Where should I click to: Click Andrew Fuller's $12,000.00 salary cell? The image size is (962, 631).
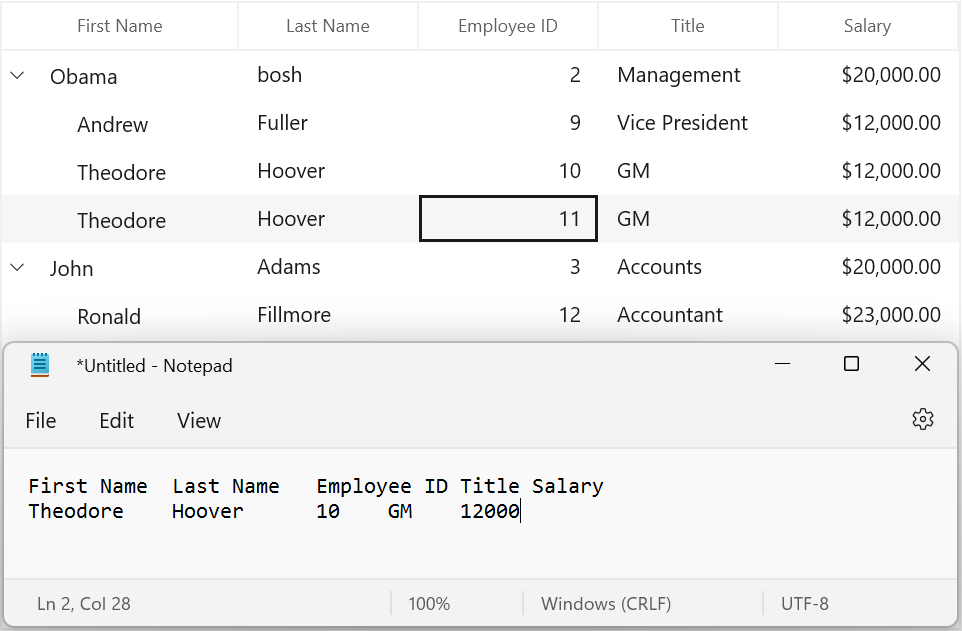click(x=868, y=123)
